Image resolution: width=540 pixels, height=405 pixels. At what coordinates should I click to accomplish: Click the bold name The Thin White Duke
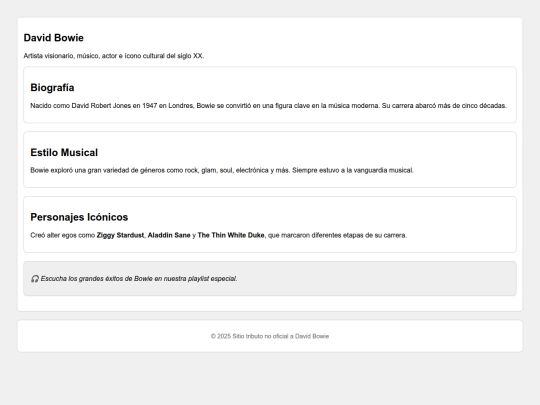231,235
